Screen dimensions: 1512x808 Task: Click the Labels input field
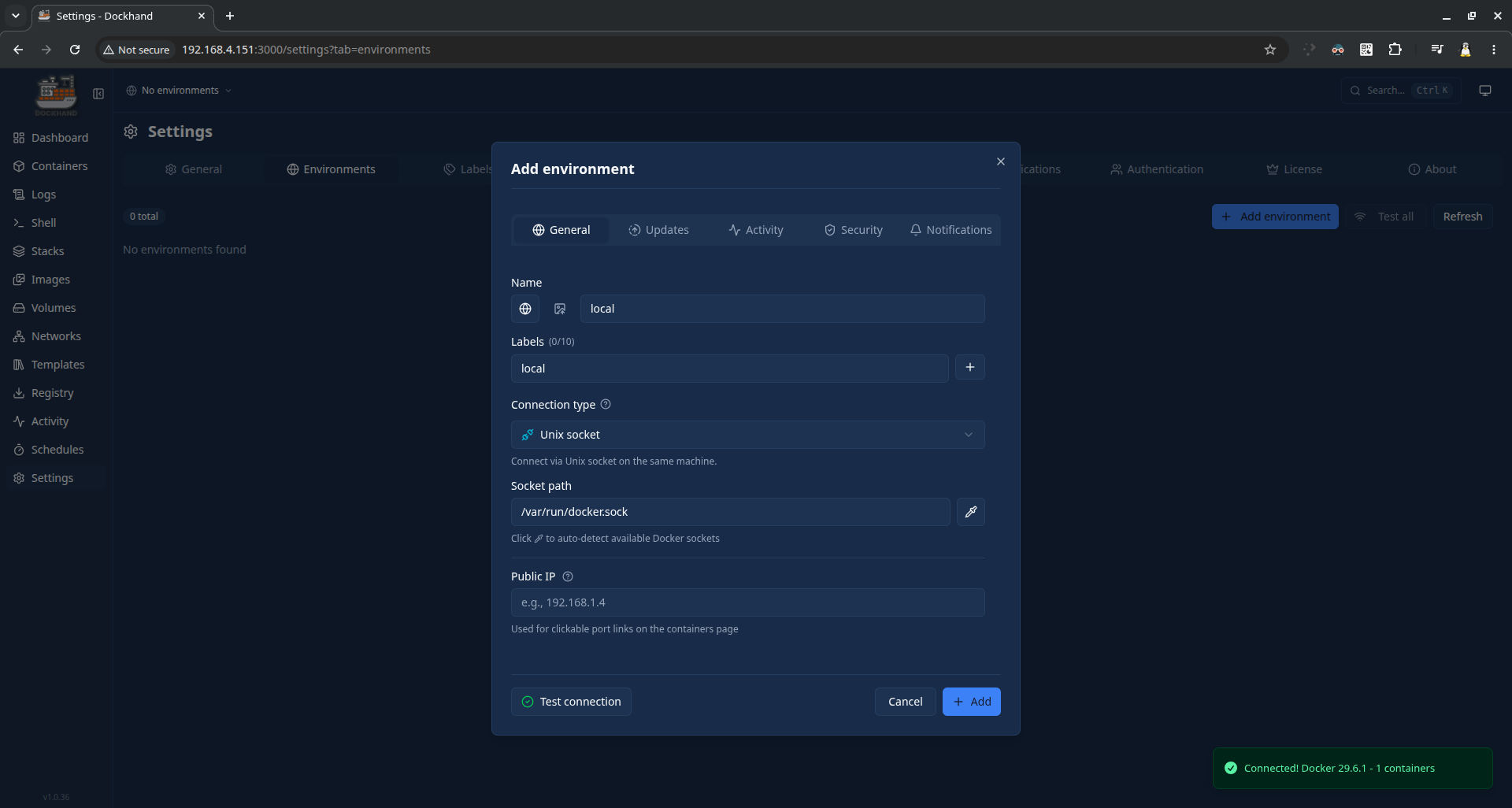(x=729, y=369)
